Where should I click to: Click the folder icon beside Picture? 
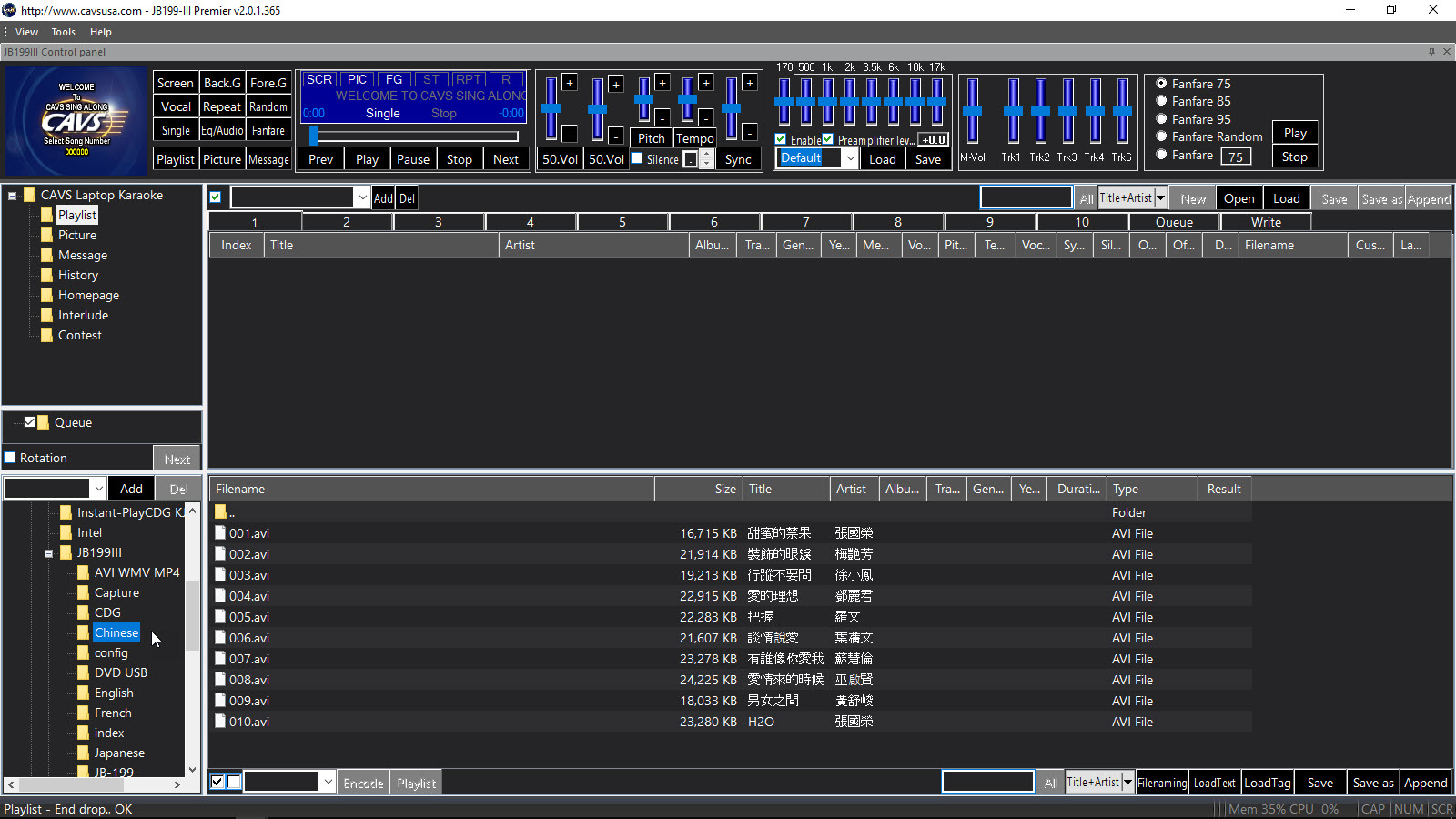click(x=46, y=235)
